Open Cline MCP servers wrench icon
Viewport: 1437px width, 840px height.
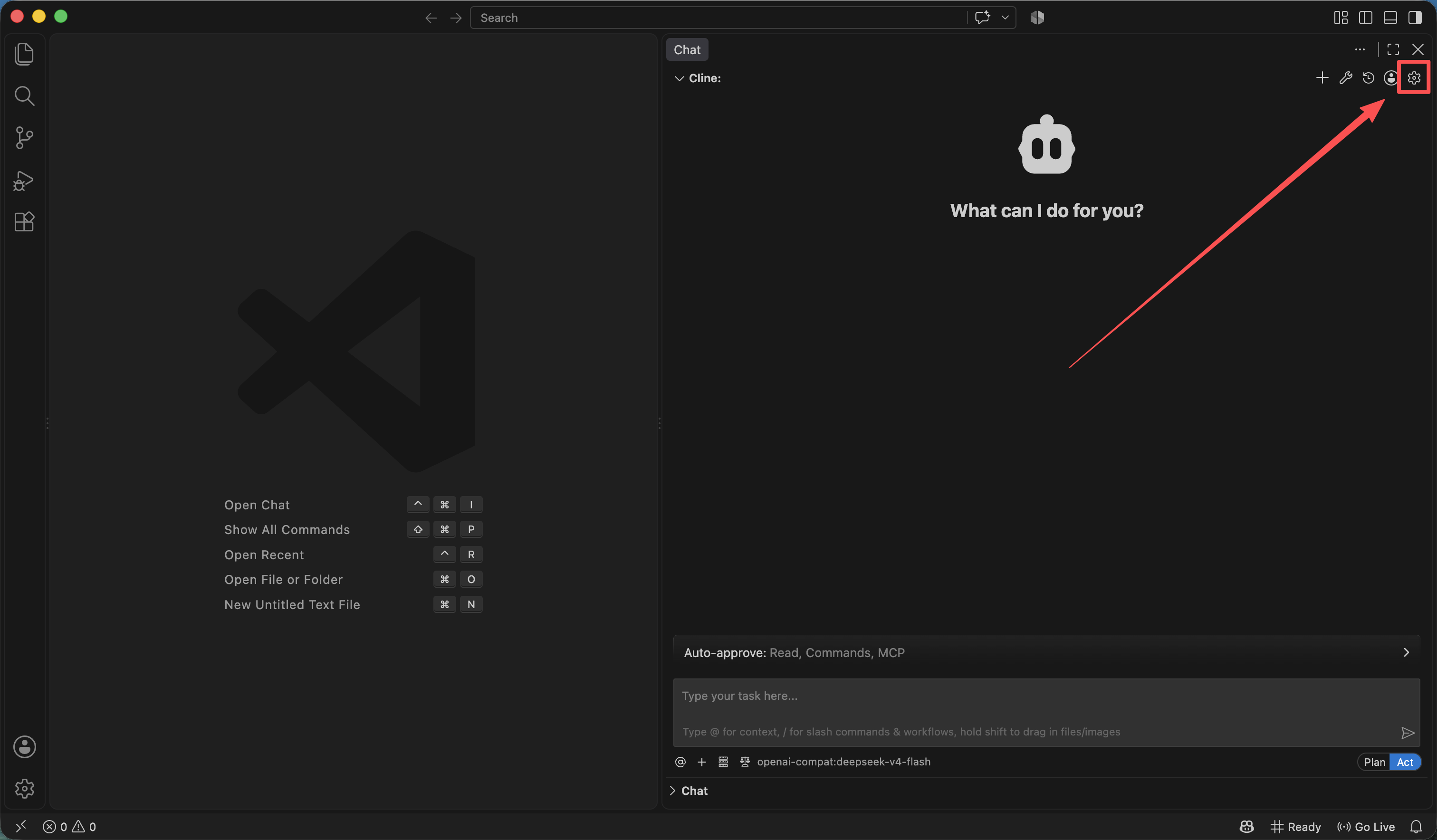click(x=1346, y=77)
